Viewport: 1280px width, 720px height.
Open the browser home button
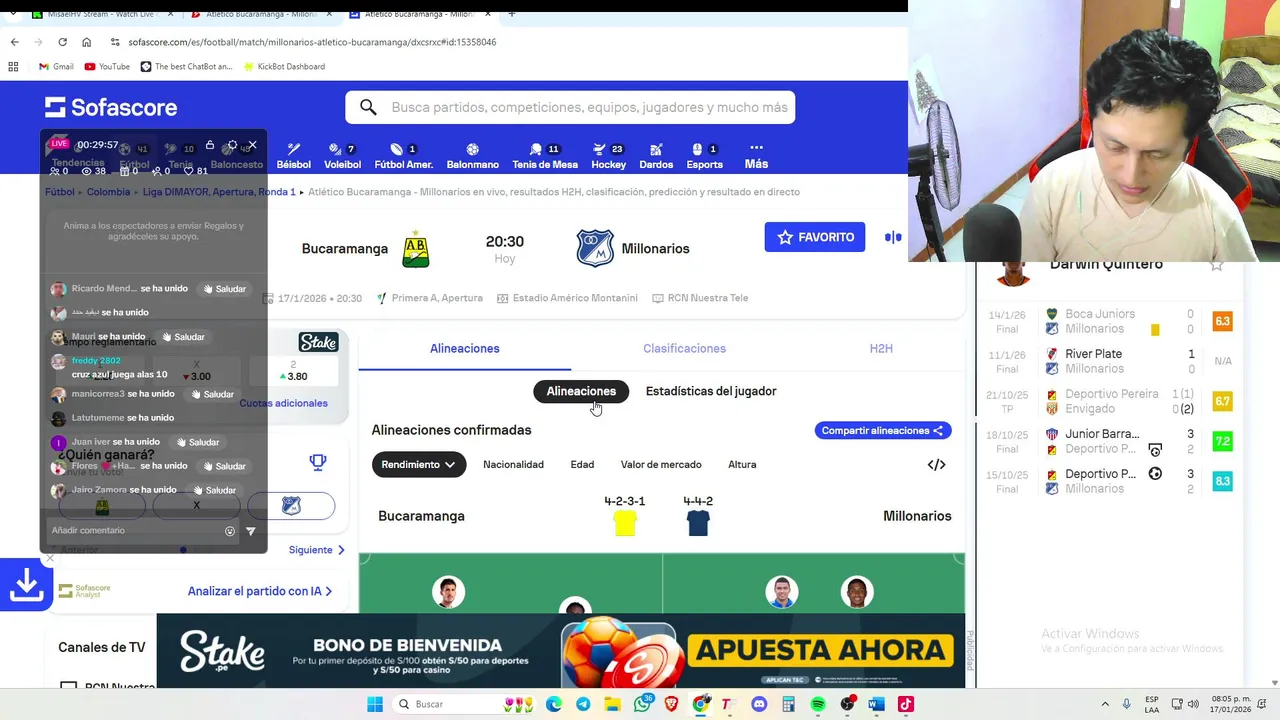coord(86,42)
